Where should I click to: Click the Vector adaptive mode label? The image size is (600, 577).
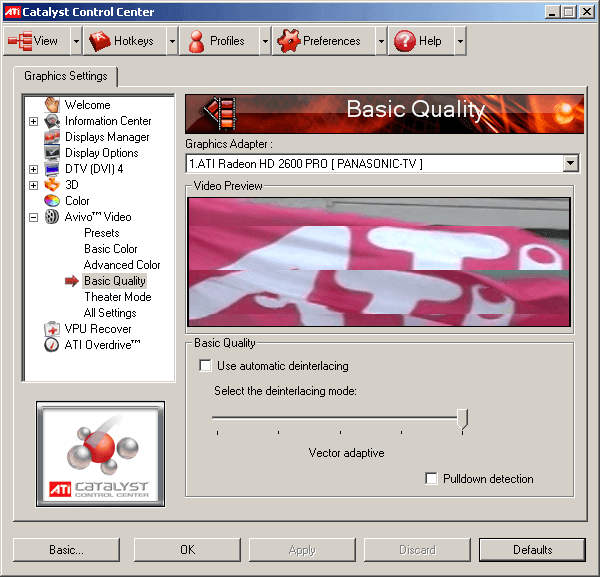tap(346, 453)
